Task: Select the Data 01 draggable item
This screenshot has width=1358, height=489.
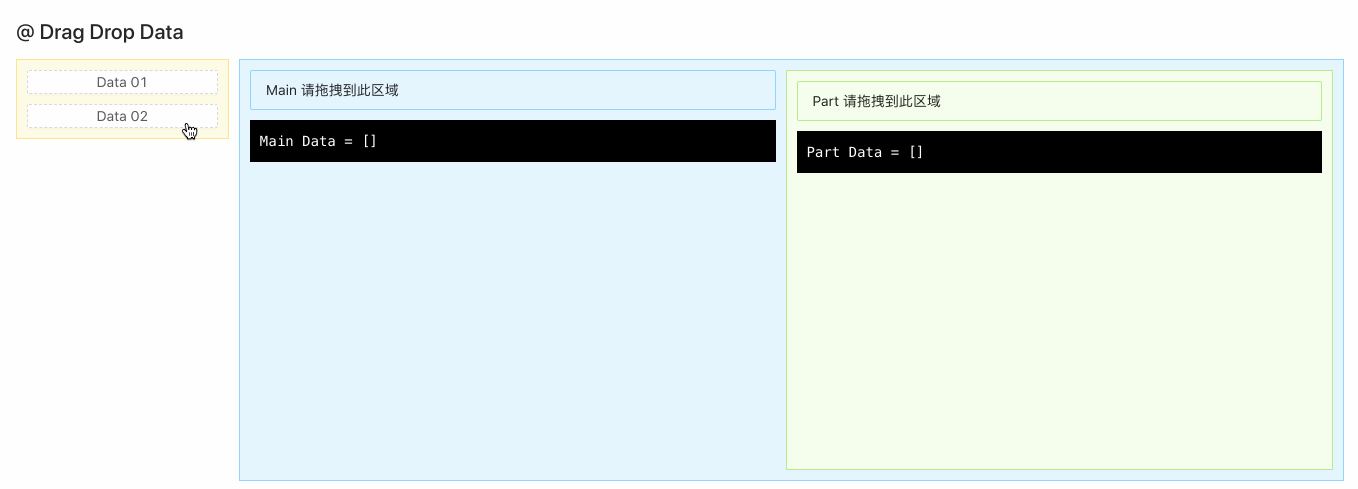Action: [122, 82]
